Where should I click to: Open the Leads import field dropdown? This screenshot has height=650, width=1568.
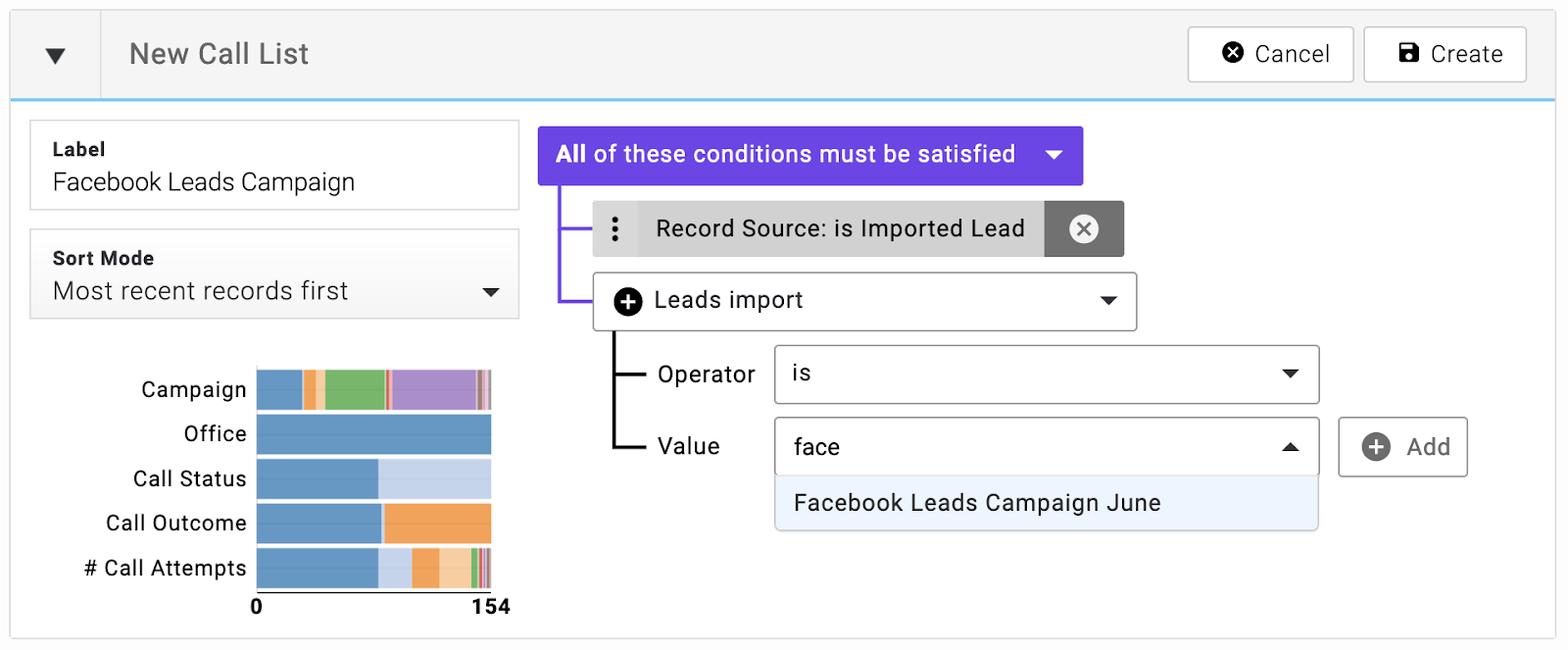tap(864, 301)
